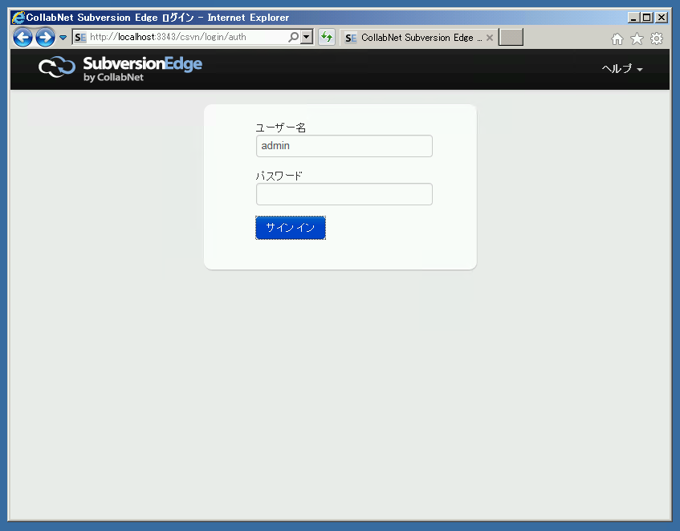
Task: Maximize the Internet Explorer window
Action: [x=647, y=17]
